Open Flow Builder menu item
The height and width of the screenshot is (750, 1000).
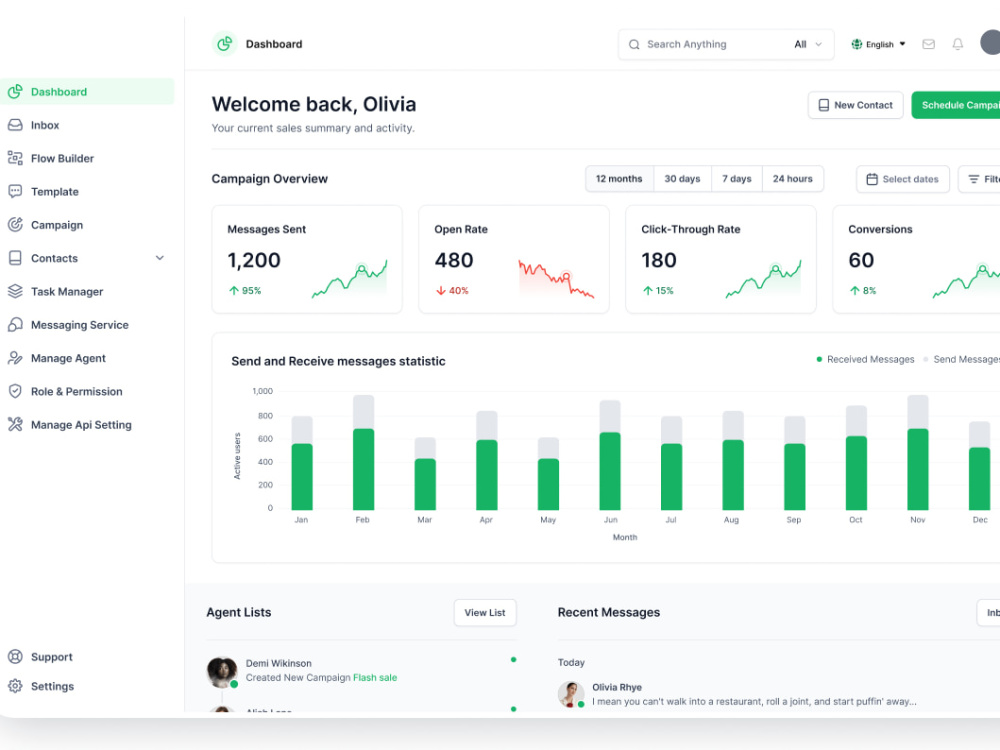pos(87,158)
